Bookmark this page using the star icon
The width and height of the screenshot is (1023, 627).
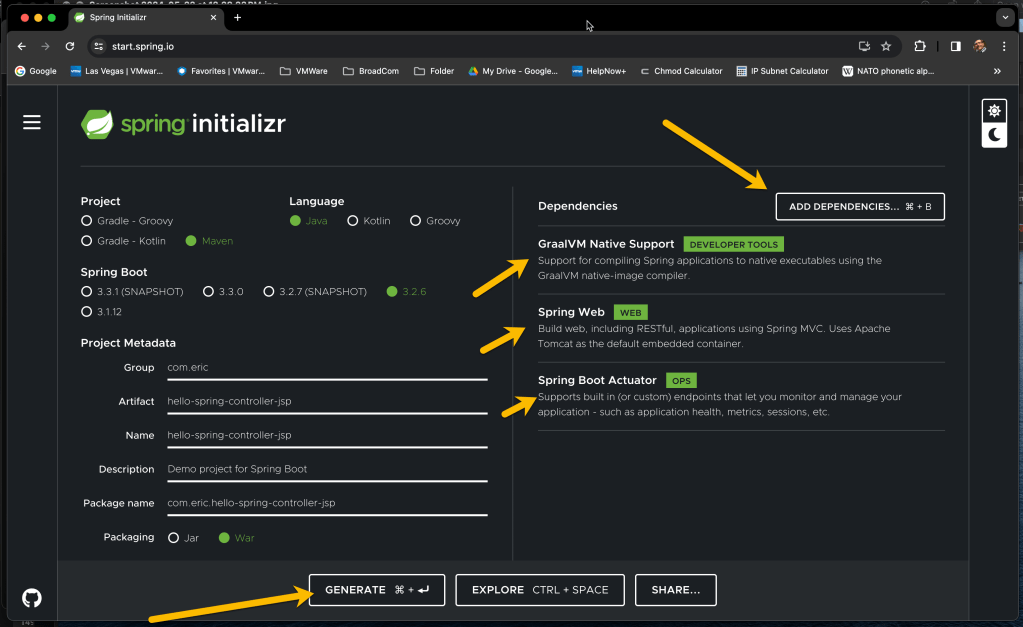point(886,46)
